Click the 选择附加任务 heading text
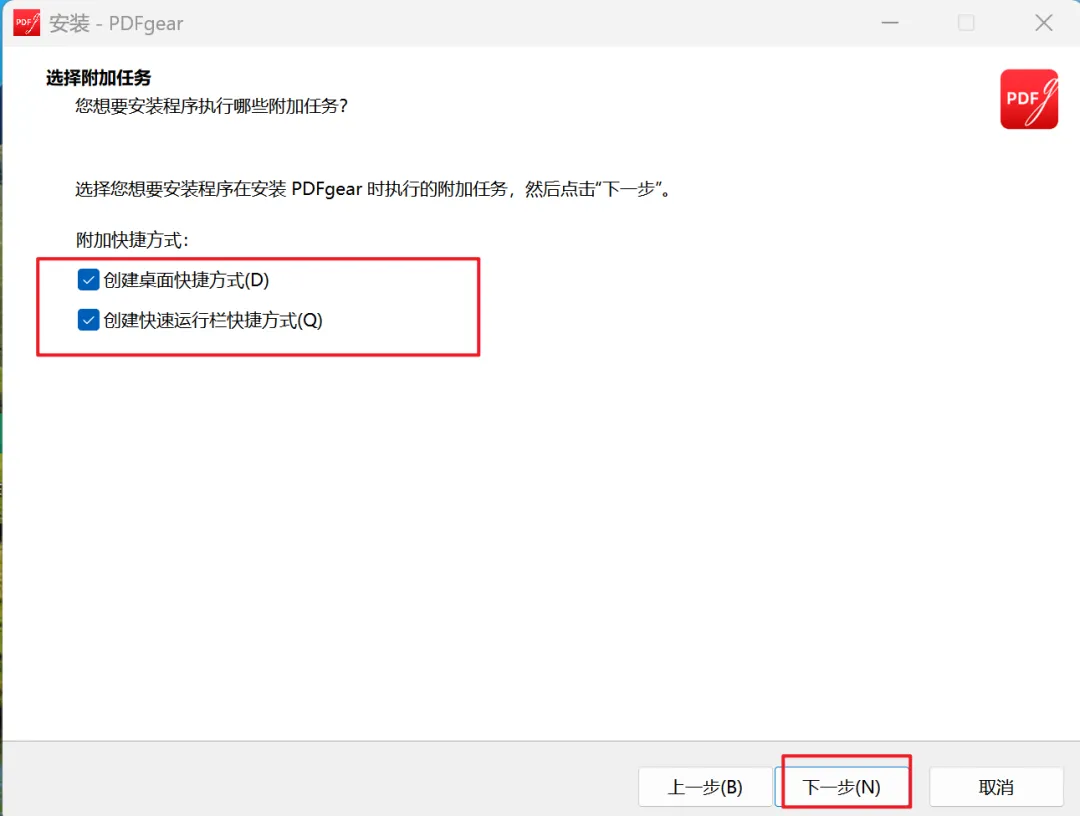Image resolution: width=1080 pixels, height=816 pixels. click(98, 78)
